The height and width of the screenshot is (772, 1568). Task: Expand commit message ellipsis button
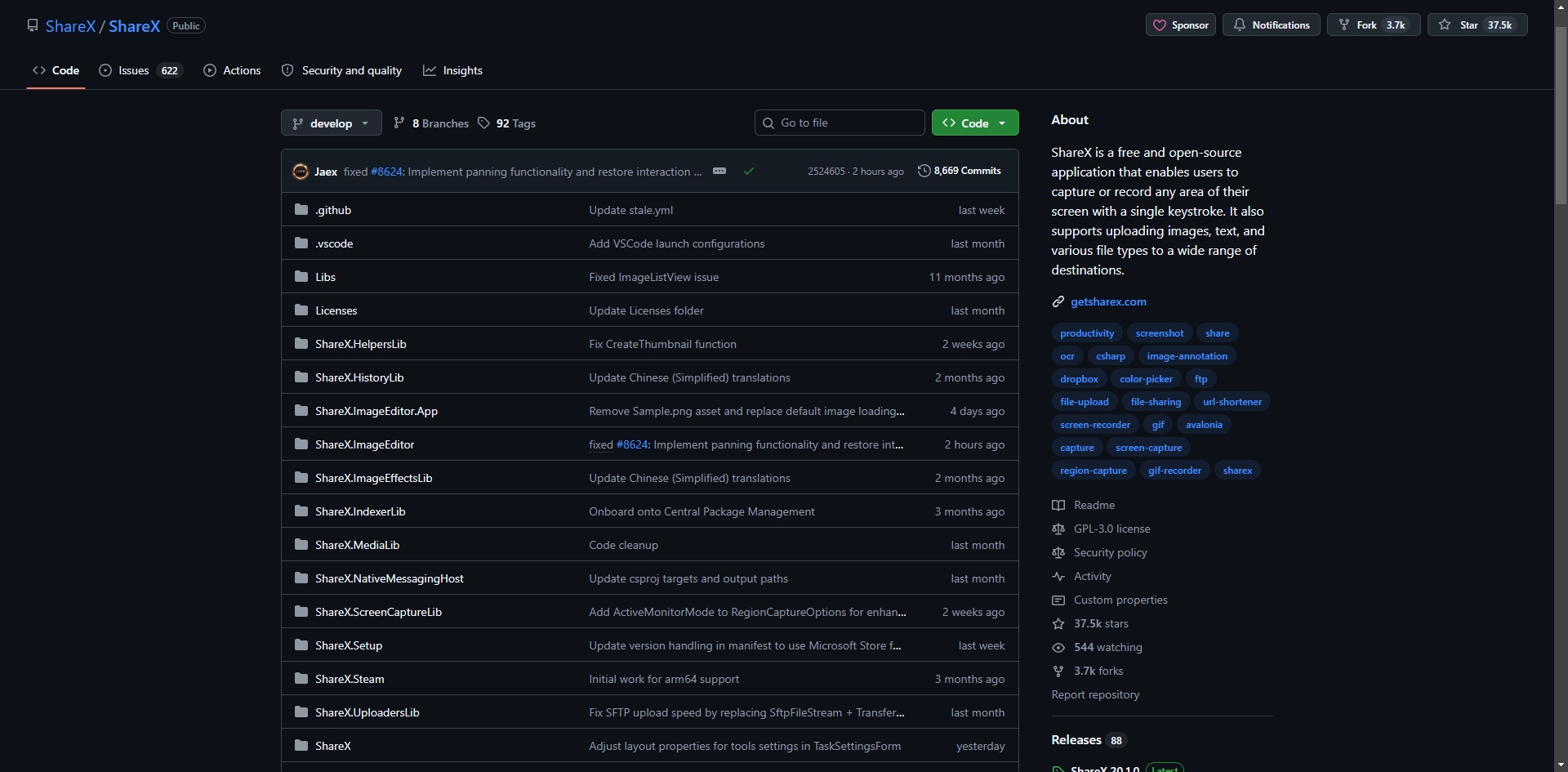coord(719,171)
